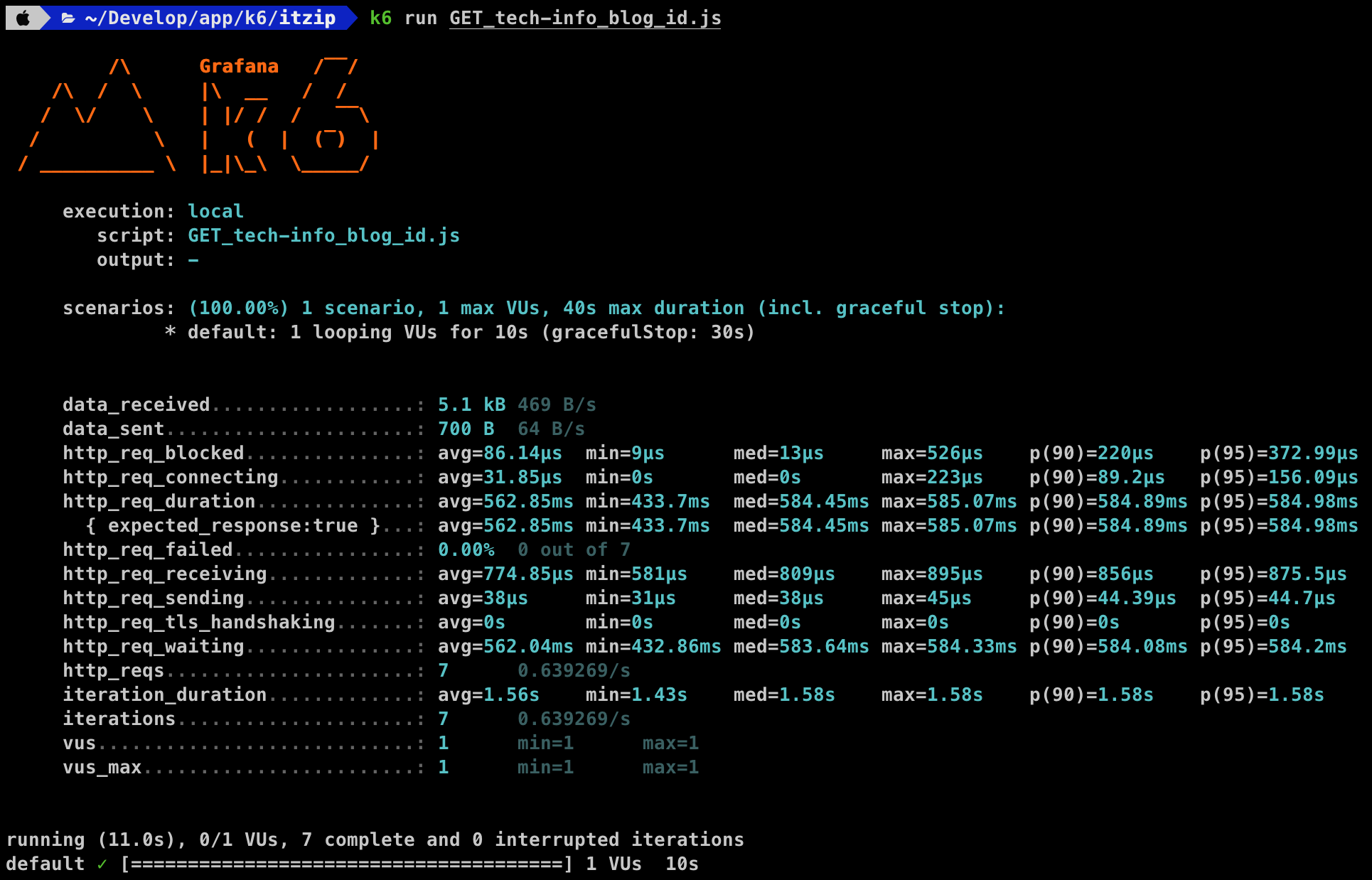
Task: Click the underlined GET_tech-info_blog_id.js command argument
Action: (585, 18)
